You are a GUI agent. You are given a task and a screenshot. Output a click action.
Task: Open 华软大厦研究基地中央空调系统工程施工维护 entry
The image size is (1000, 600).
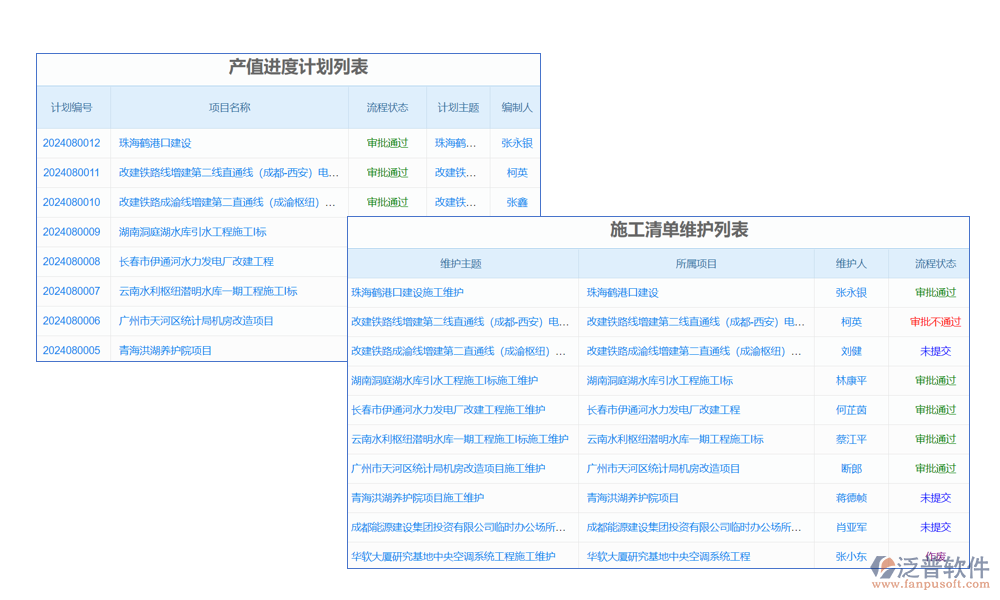click(453, 557)
